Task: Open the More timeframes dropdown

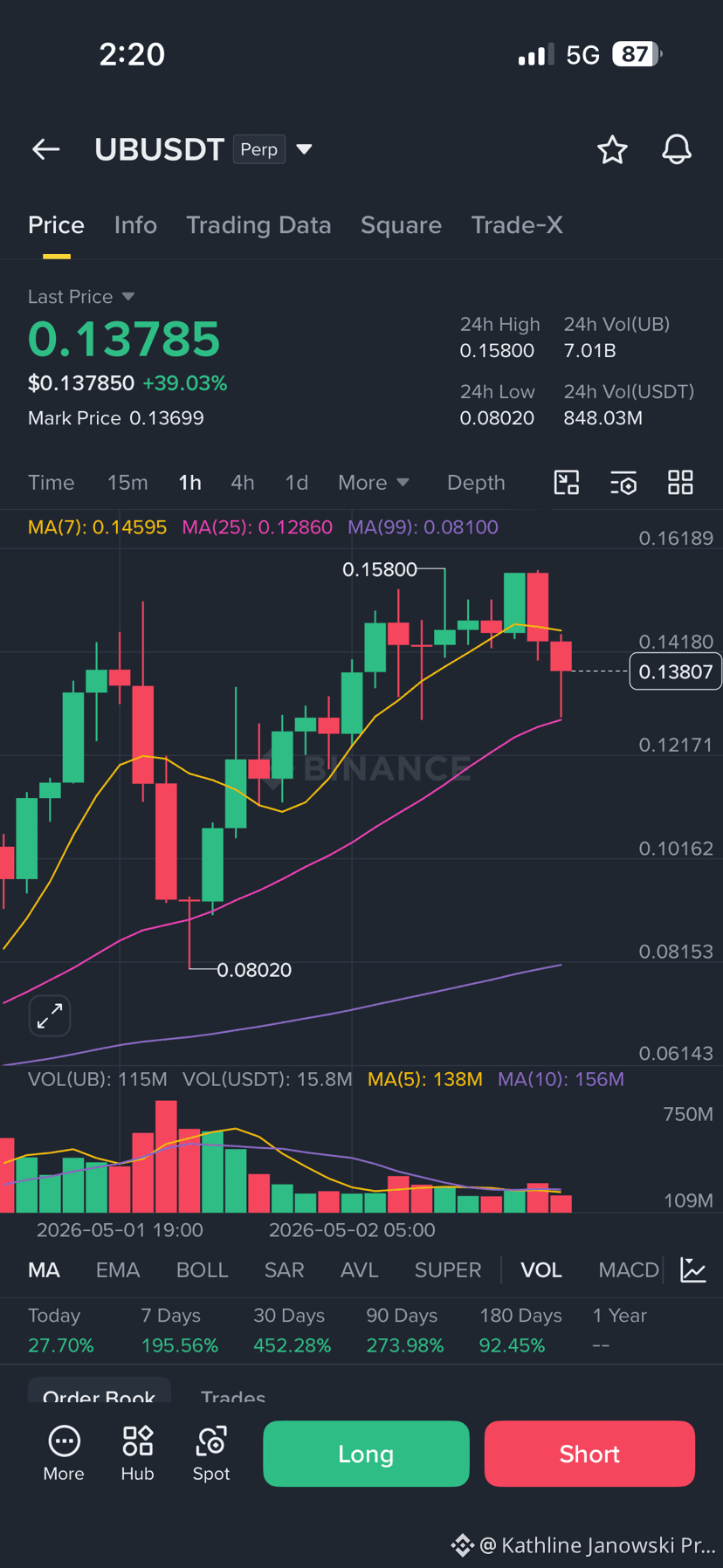Action: point(374,483)
